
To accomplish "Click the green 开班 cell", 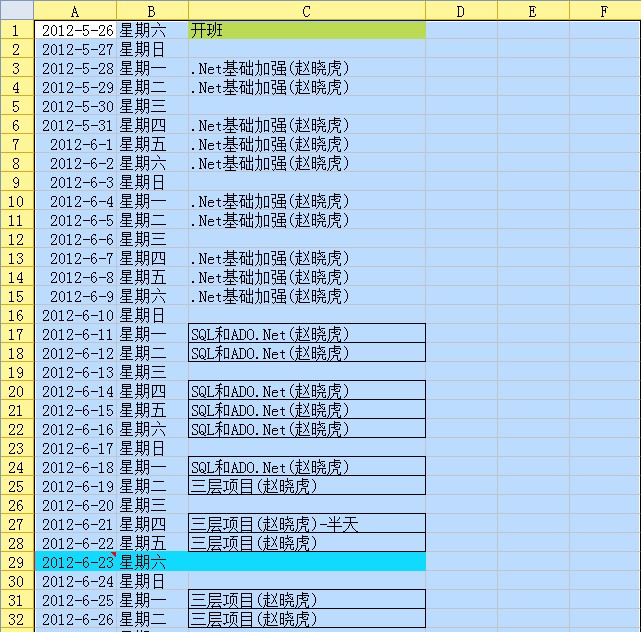I will point(307,30).
